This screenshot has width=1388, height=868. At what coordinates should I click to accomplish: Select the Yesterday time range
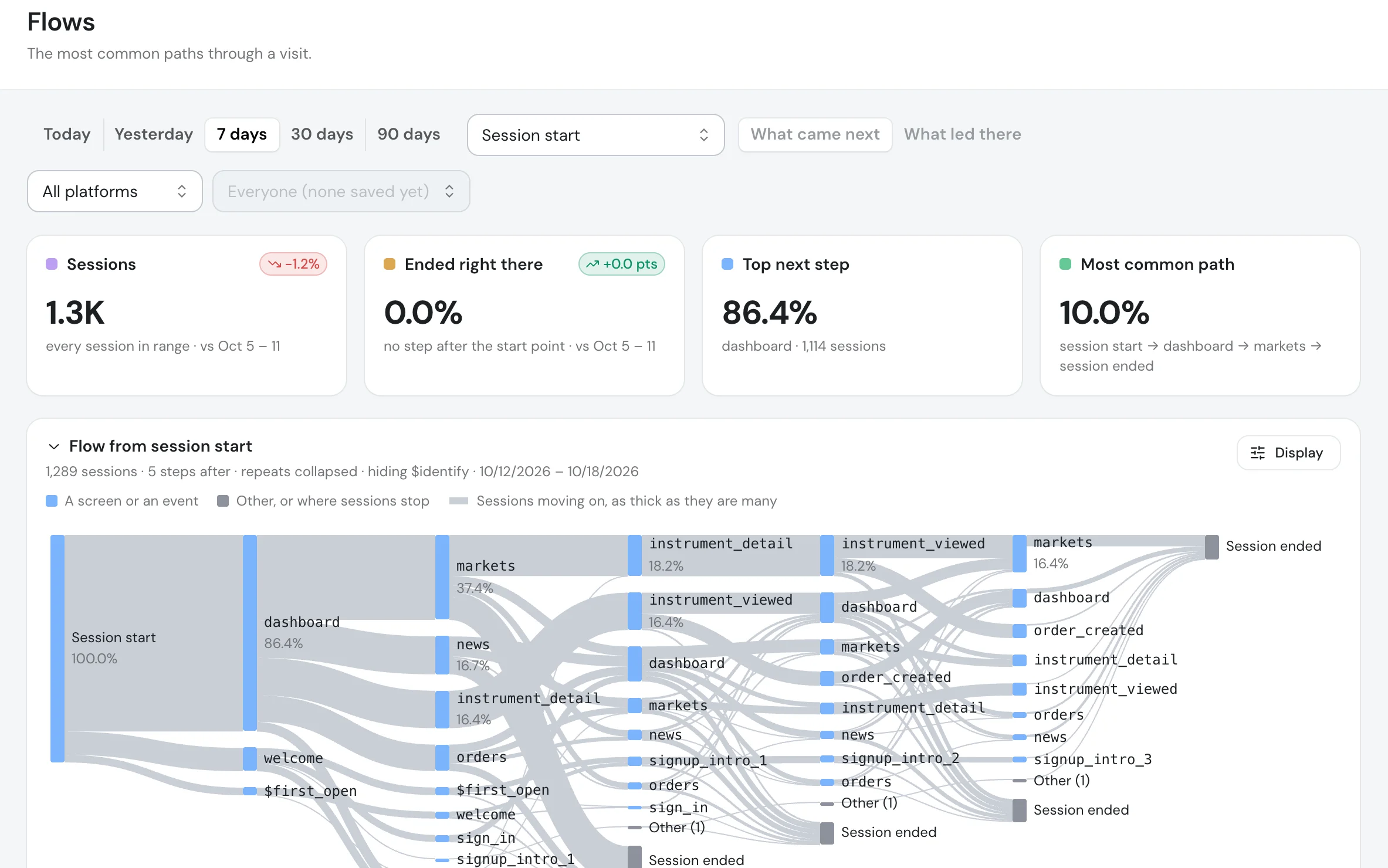(154, 134)
